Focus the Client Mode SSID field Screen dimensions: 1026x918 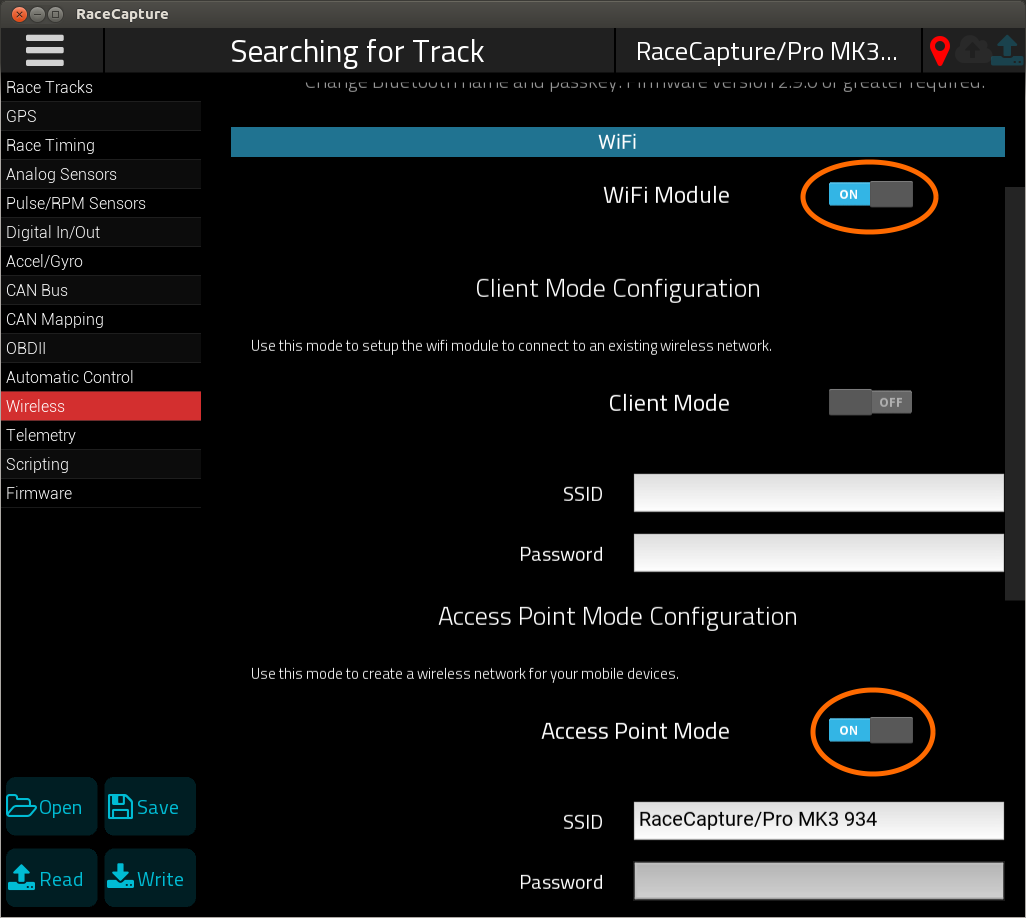(819, 493)
